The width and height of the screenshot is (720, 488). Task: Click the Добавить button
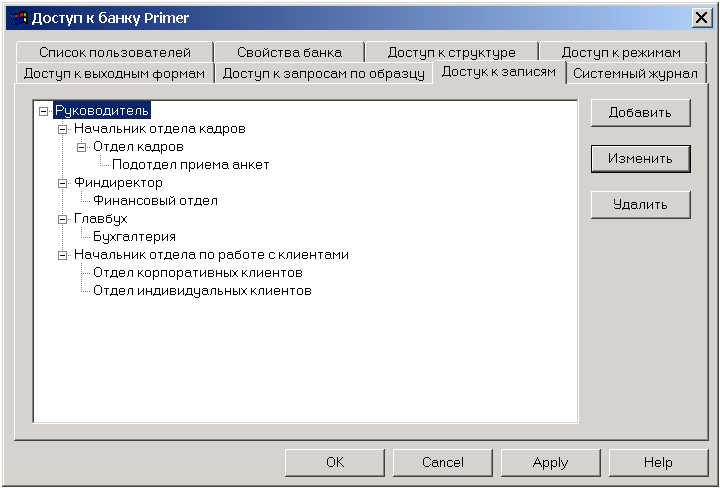click(641, 112)
